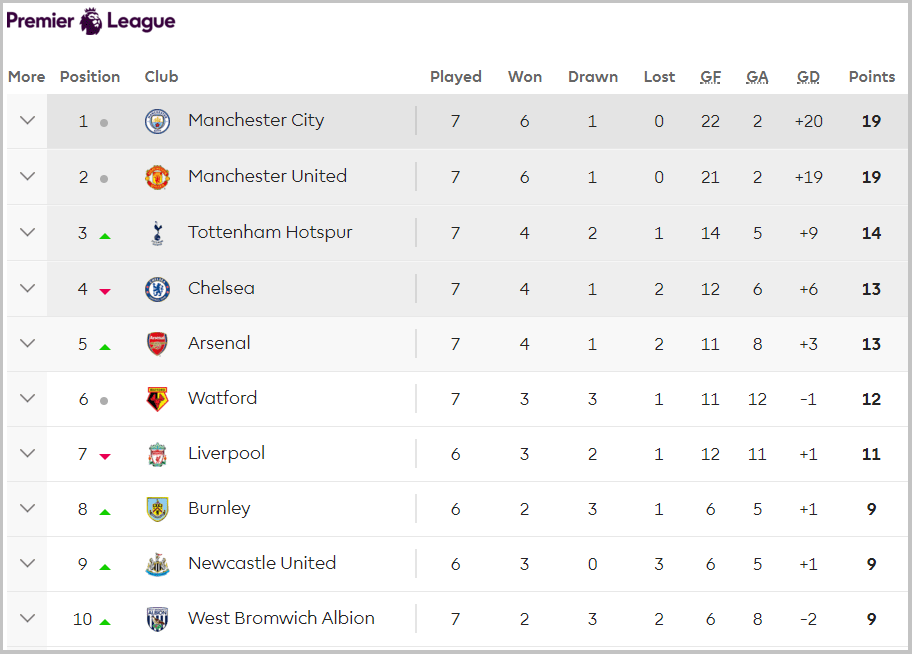Click the Manchester United club crest
This screenshot has height=654, width=912.
[x=157, y=177]
